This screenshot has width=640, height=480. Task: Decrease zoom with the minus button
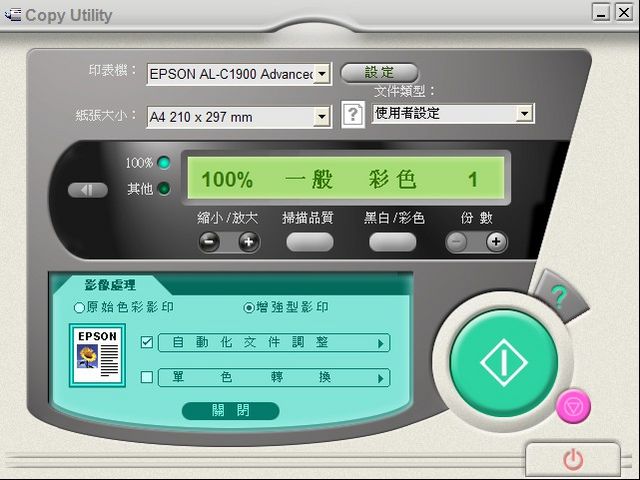coord(209,242)
